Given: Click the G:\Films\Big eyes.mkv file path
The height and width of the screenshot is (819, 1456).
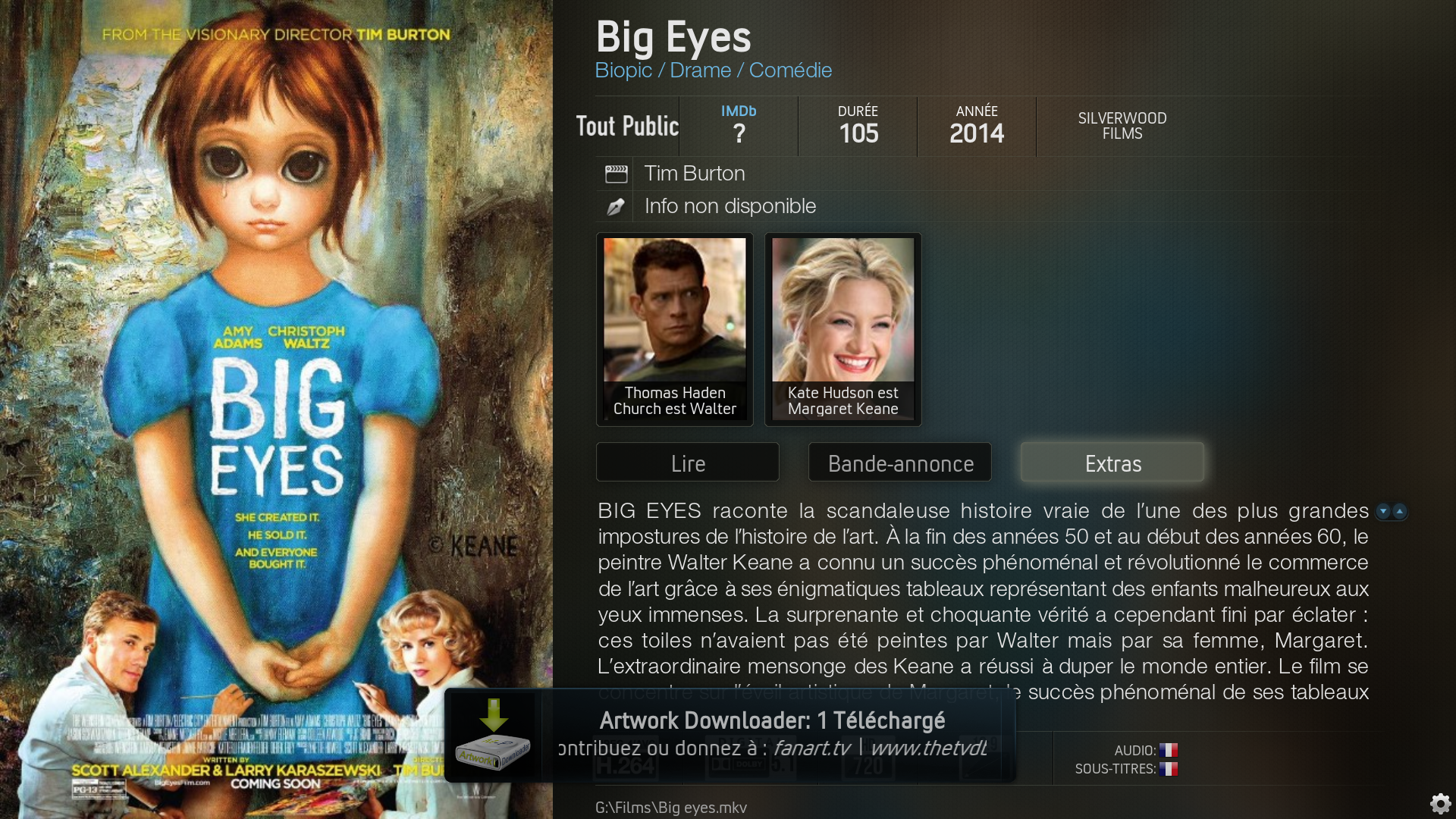Looking at the screenshot, I should [671, 808].
